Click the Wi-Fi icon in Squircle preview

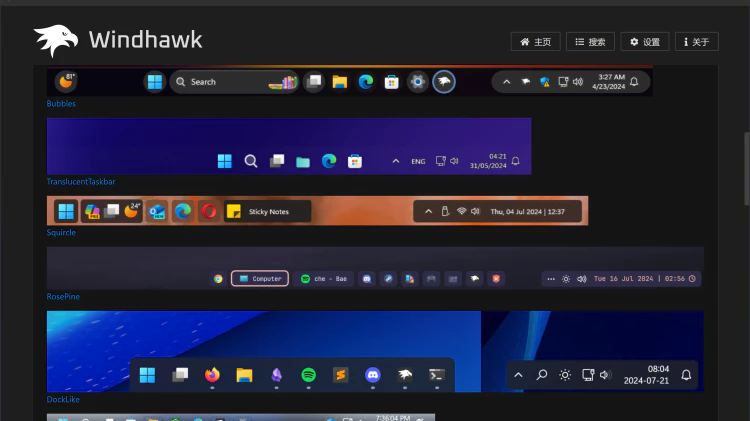coord(461,211)
